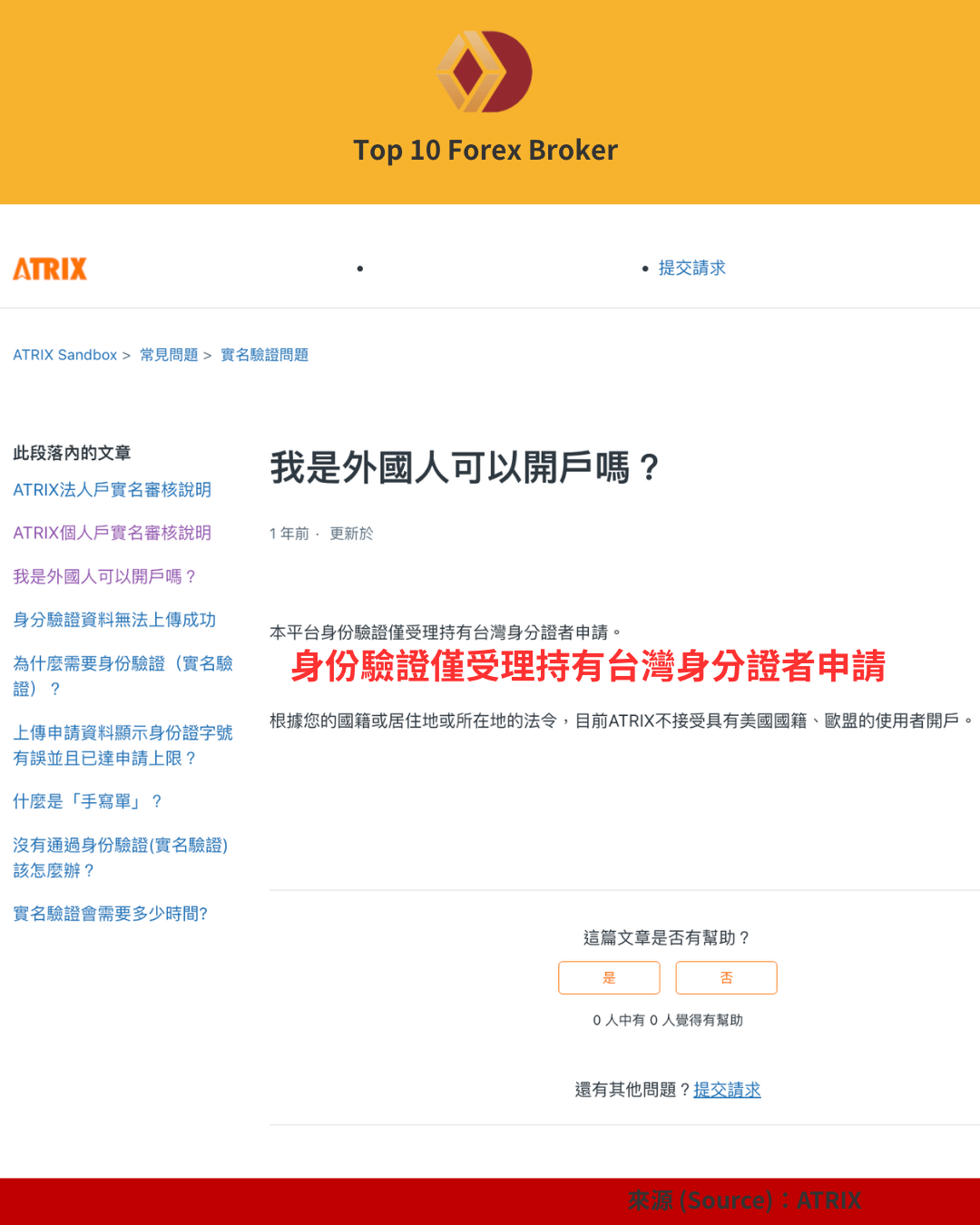The image size is (980, 1225).
Task: Go to ATRIX Sandbox breadcrumb
Action: [65, 355]
